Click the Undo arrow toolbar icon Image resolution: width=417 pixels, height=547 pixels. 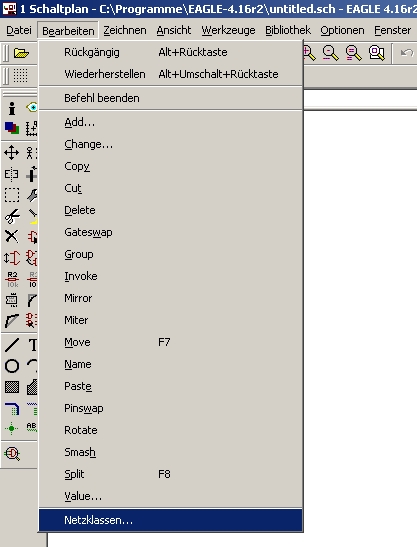click(407, 53)
